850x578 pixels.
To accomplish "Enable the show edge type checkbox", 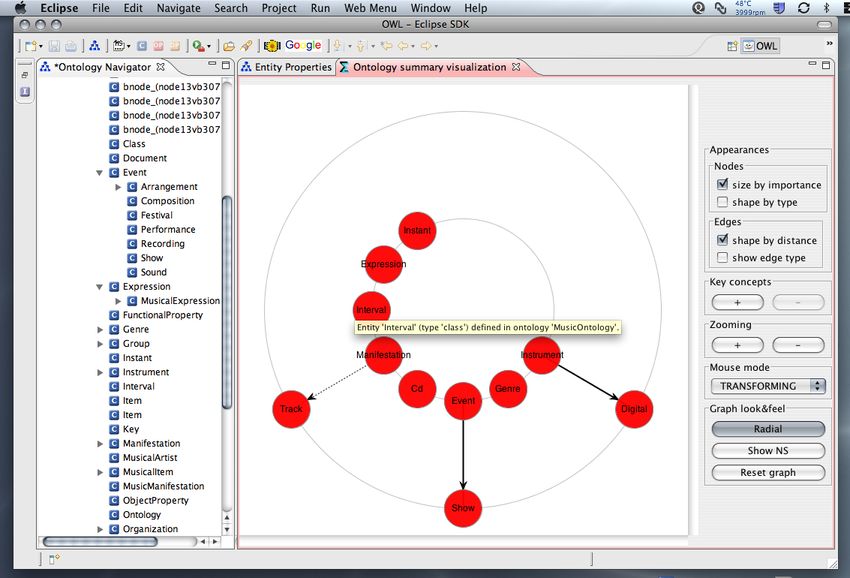I will [722, 257].
